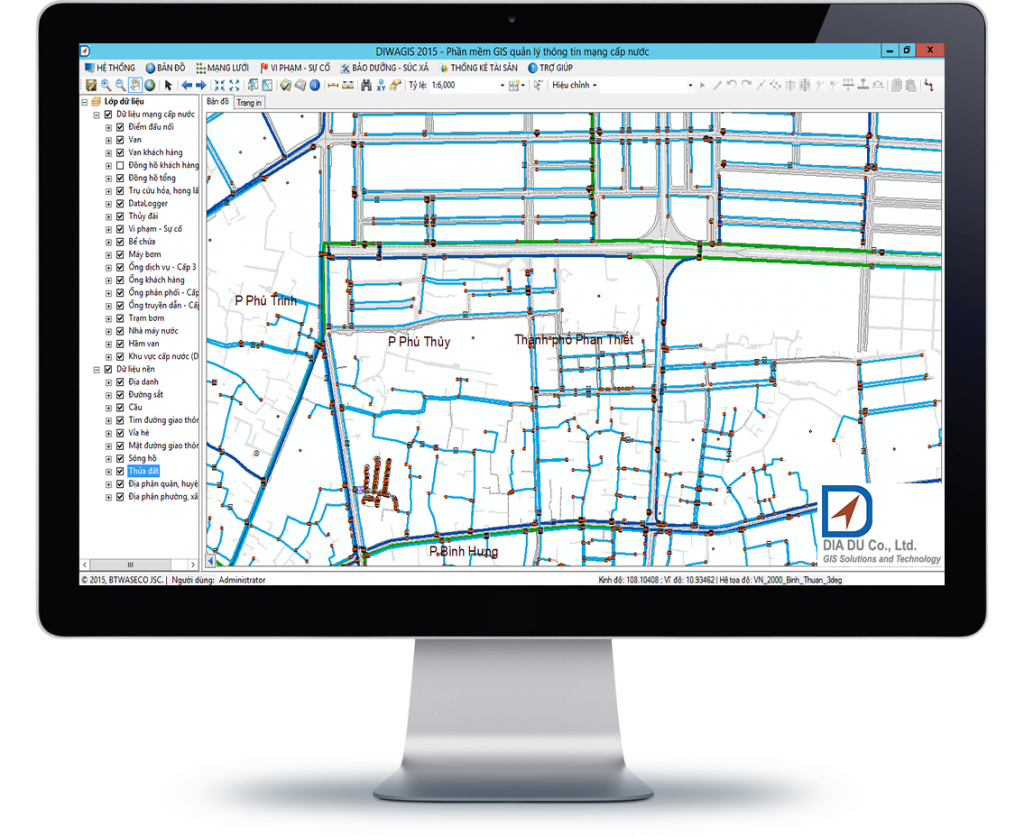This screenshot has height=836, width=1024.
Task: Expand the Van khách hàng layer node
Action: (109, 153)
